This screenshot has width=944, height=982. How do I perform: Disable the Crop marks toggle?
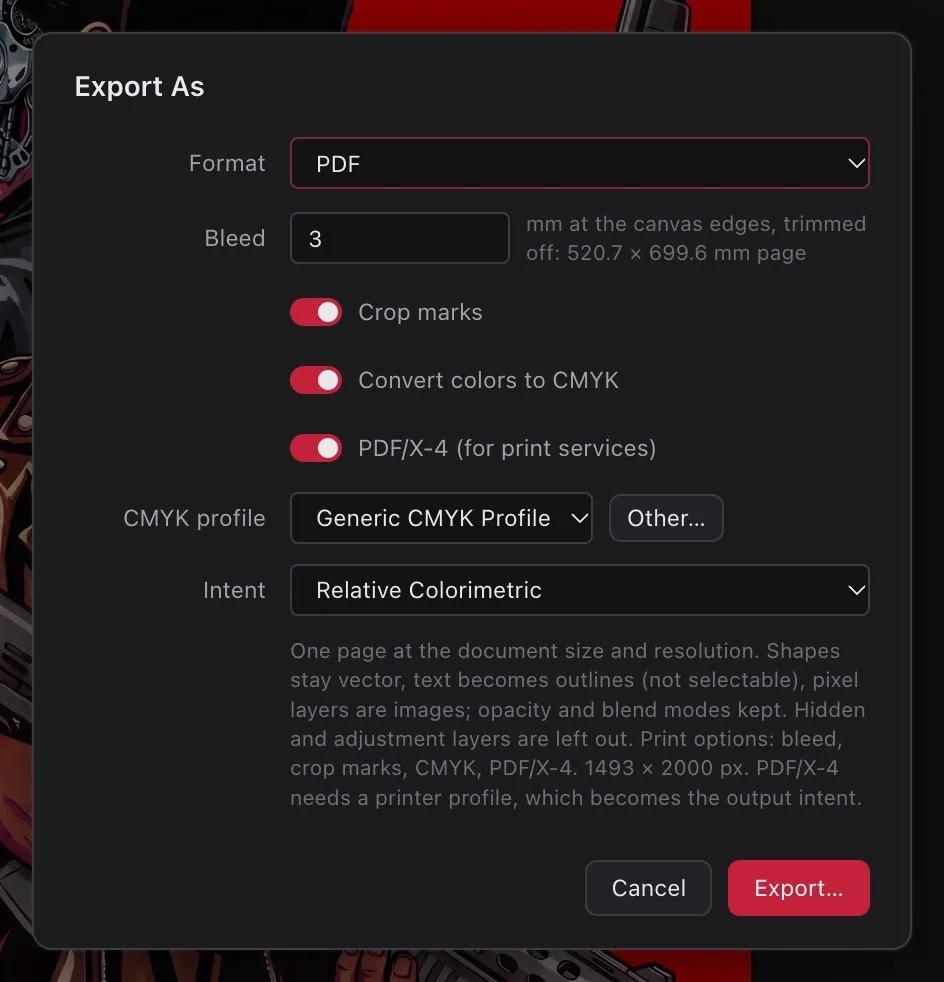[316, 312]
